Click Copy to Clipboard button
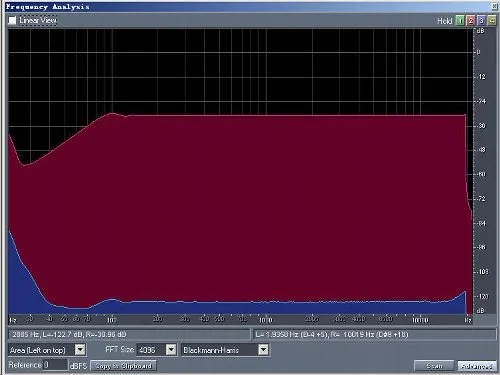The image size is (500, 375). tap(123, 366)
